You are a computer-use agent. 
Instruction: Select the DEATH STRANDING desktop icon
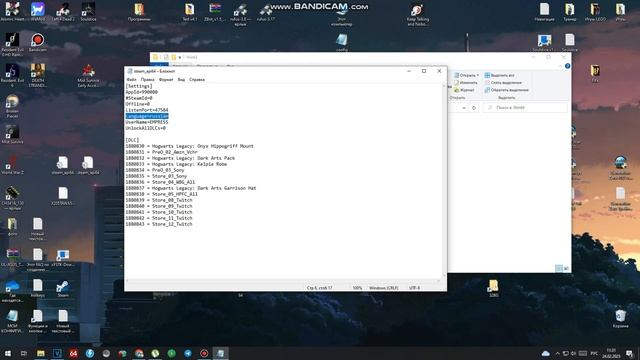click(x=38, y=76)
